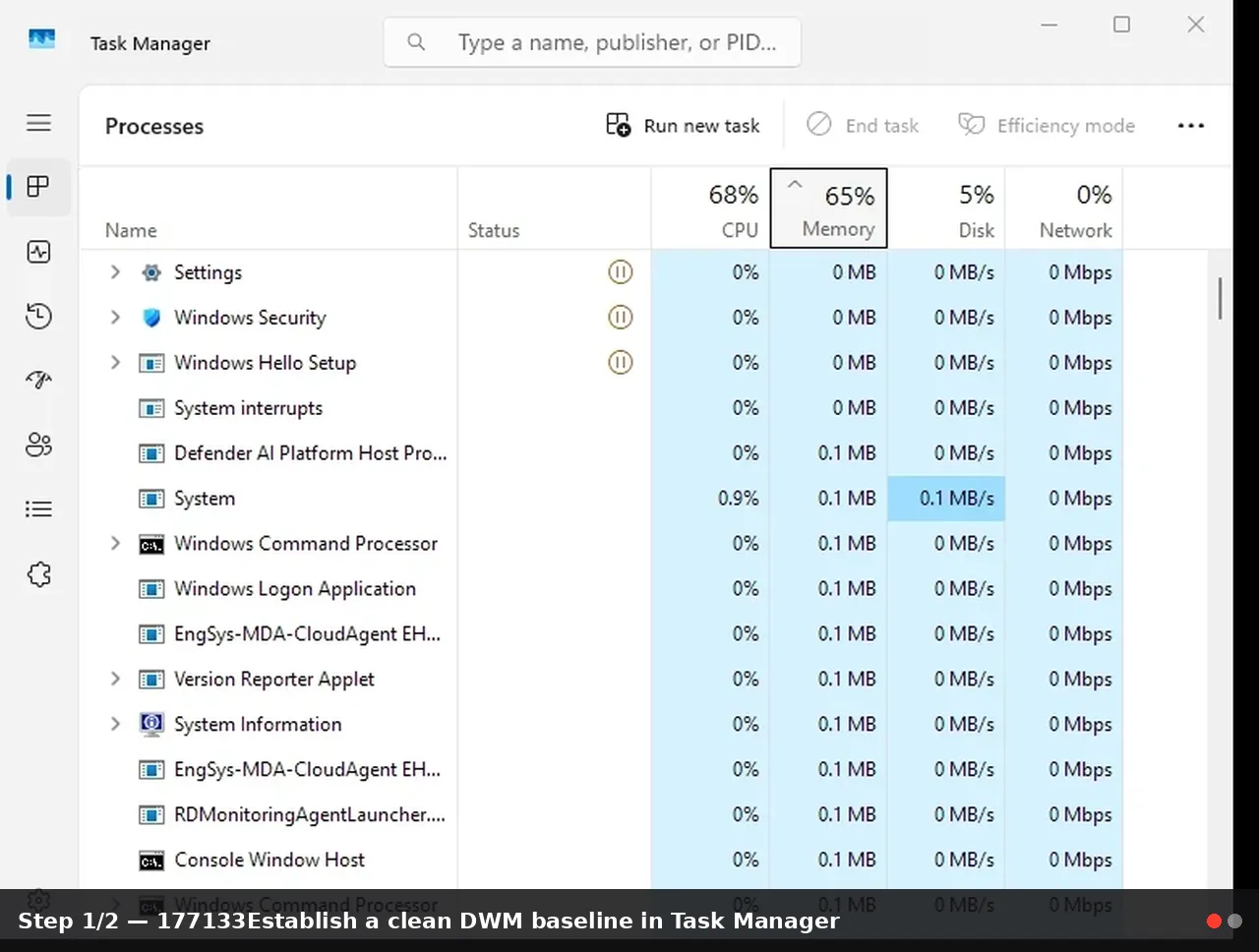
Task: Click the RDMonitoringAgentLauncher process icon
Action: (151, 815)
